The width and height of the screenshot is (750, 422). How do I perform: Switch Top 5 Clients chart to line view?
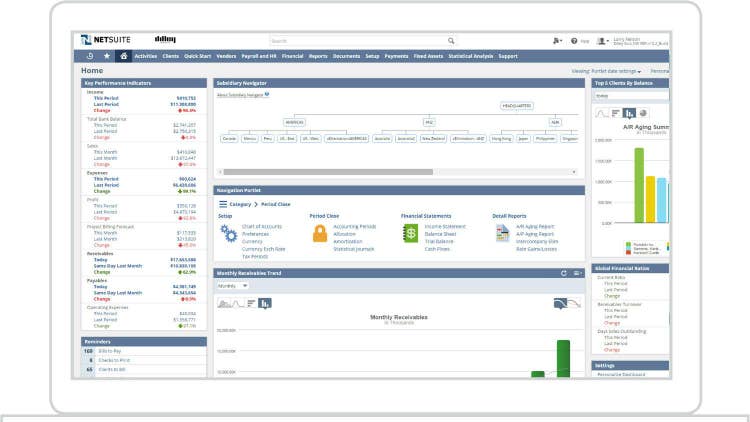click(601, 113)
